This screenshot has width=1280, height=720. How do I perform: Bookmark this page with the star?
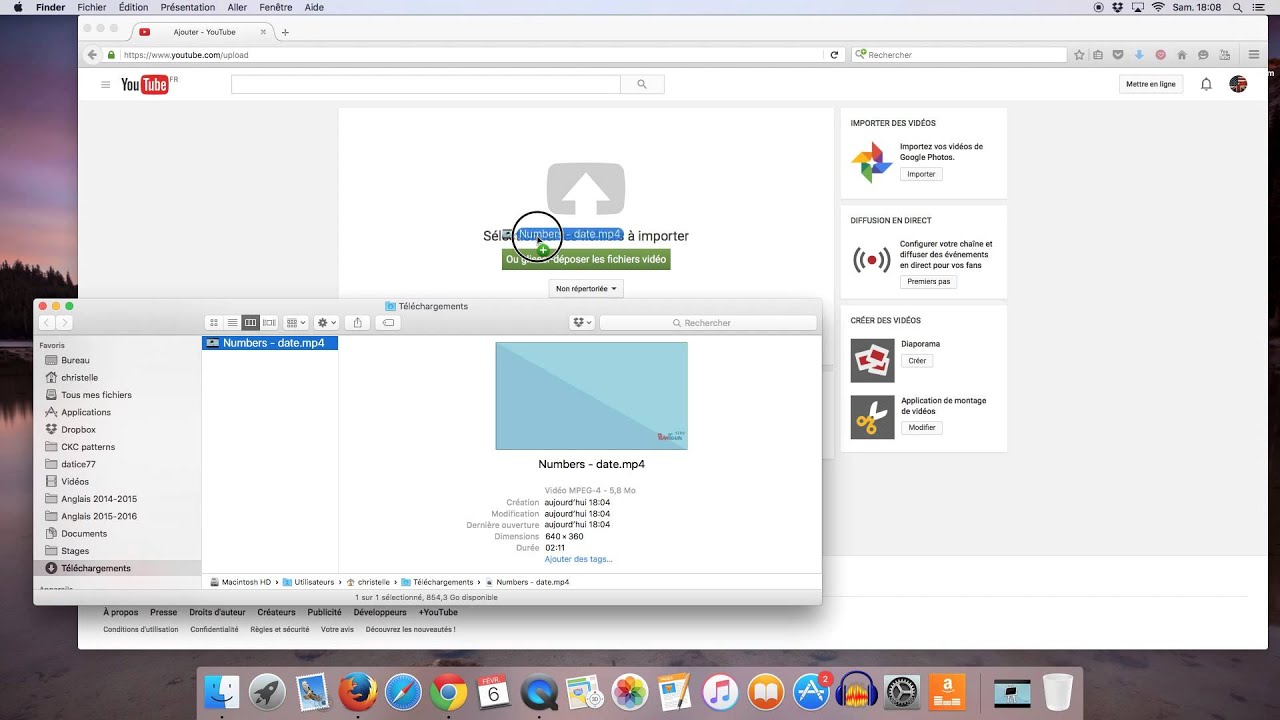(1080, 55)
